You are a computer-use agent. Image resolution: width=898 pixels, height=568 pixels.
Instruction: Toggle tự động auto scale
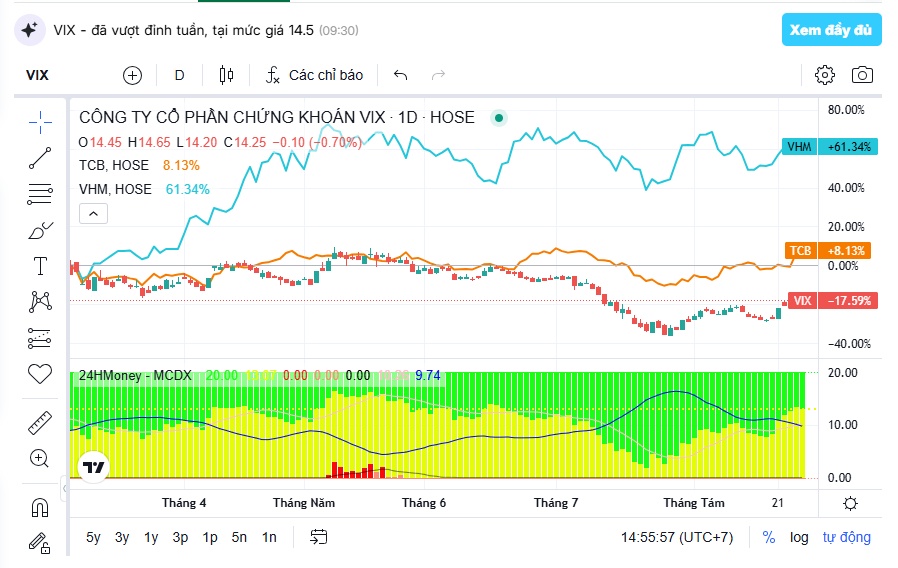pyautogui.click(x=846, y=537)
